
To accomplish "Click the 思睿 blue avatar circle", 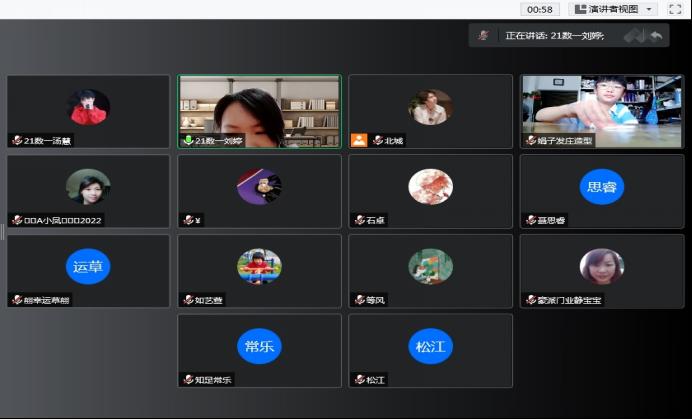I will tap(601, 186).
